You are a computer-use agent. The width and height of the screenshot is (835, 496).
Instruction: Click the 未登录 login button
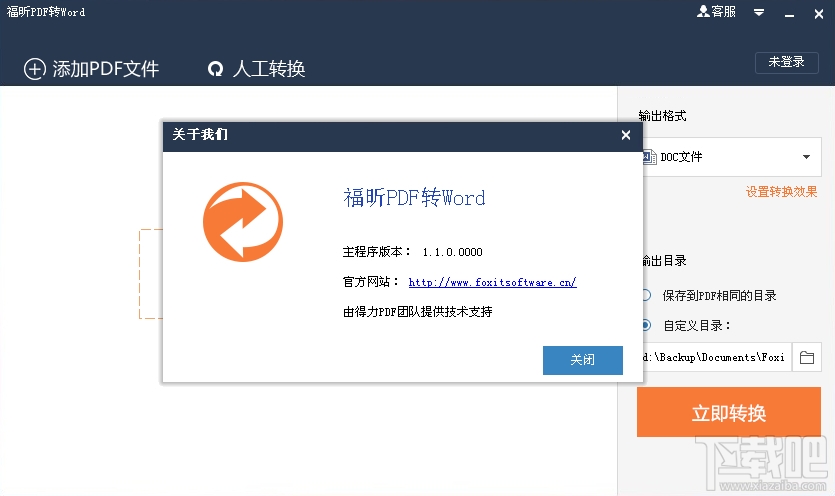(787, 62)
